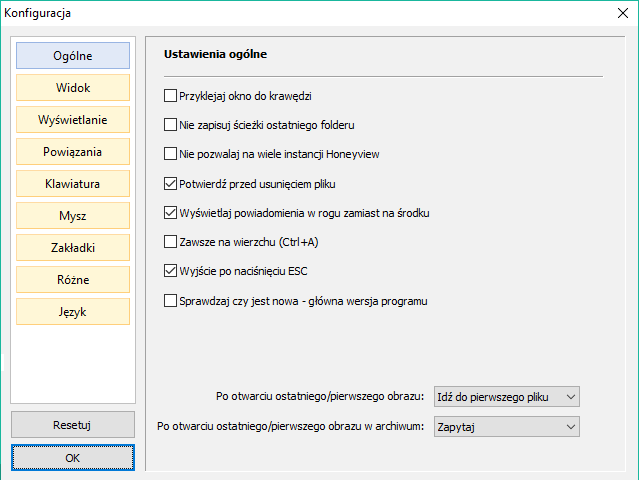640x480 pixels.
Task: Close the Konfiguracja dialog window
Action: (623, 13)
